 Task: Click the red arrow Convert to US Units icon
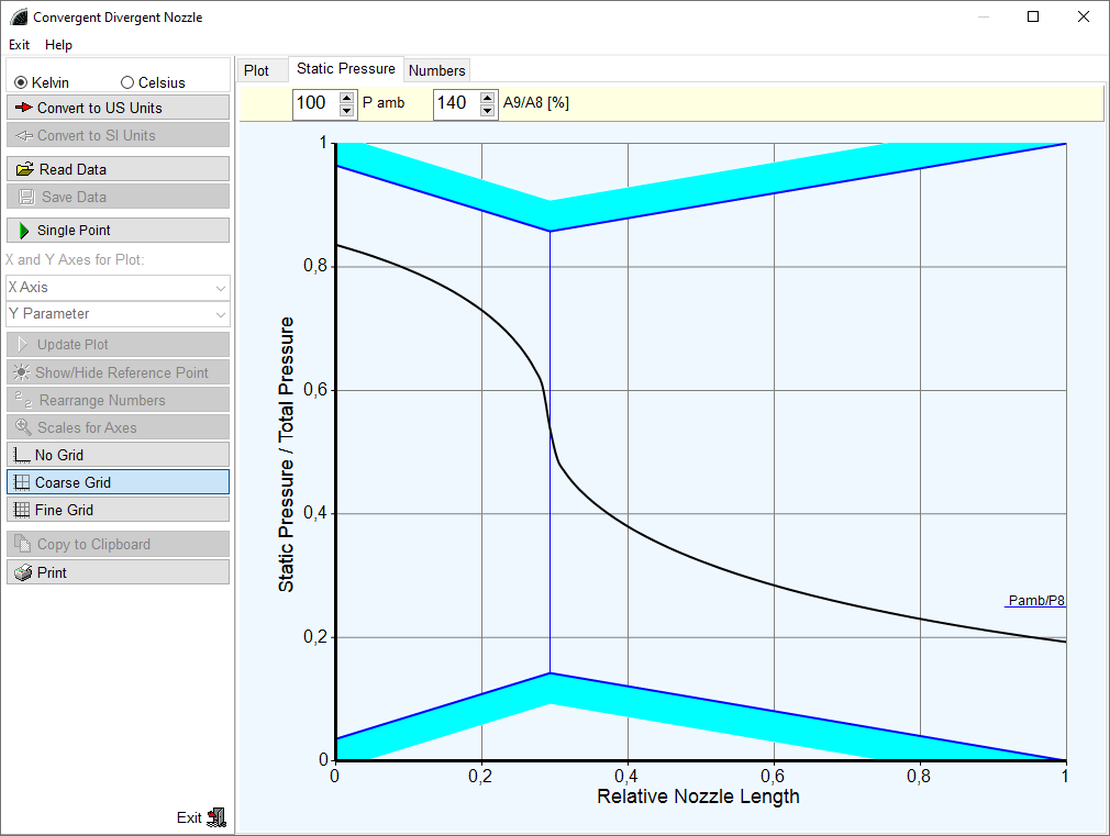[25, 108]
